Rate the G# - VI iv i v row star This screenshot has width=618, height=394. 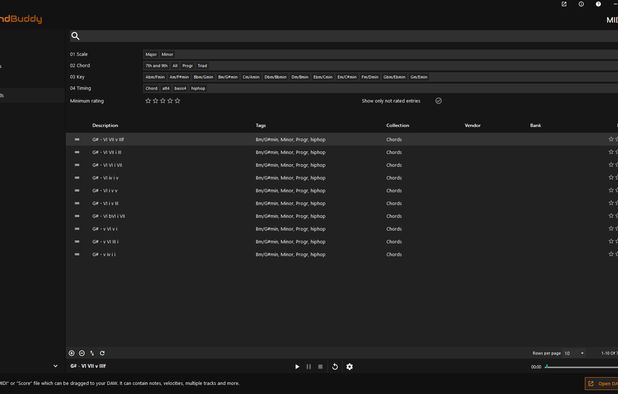tap(611, 178)
